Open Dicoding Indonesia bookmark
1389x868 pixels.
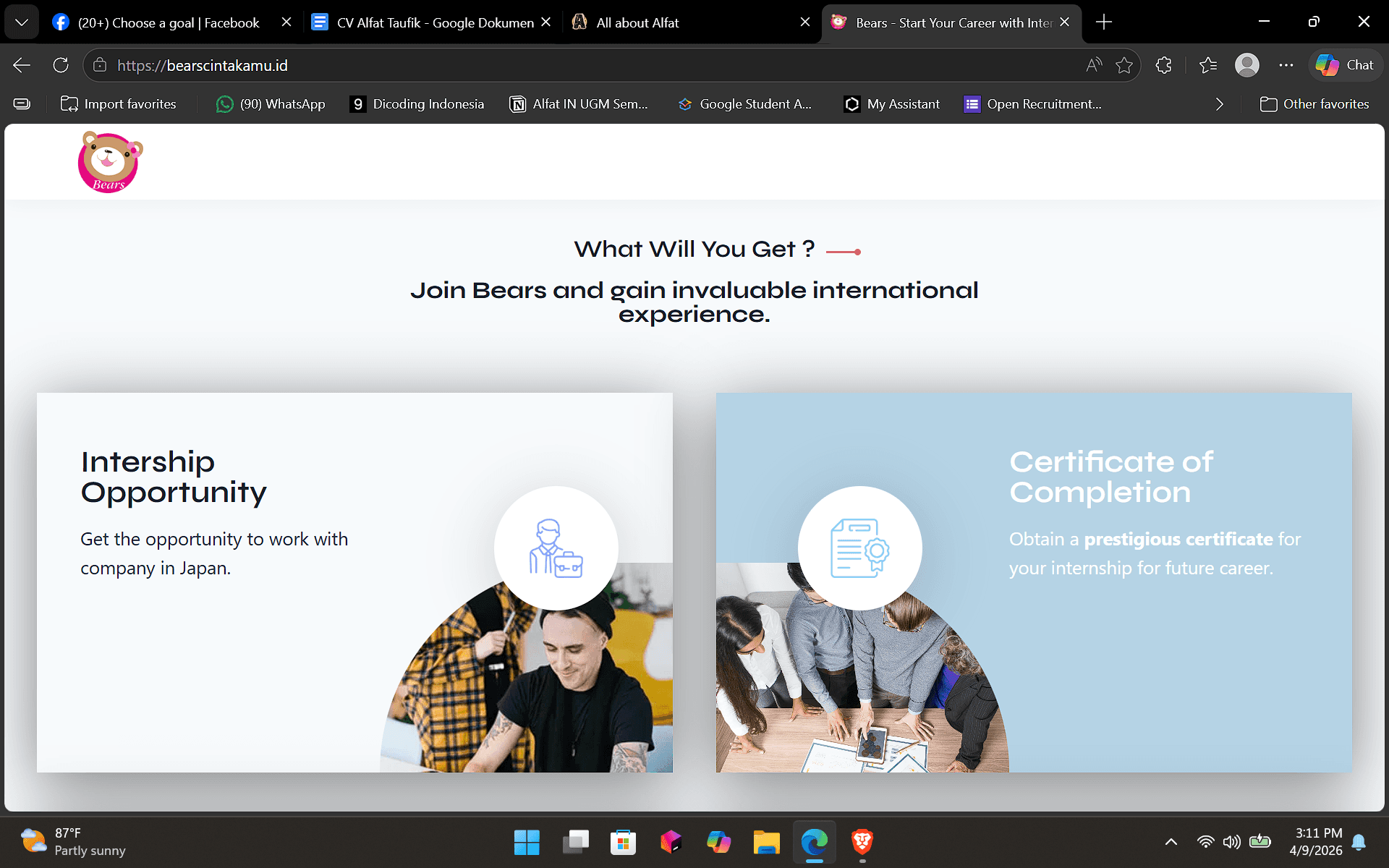click(x=417, y=104)
